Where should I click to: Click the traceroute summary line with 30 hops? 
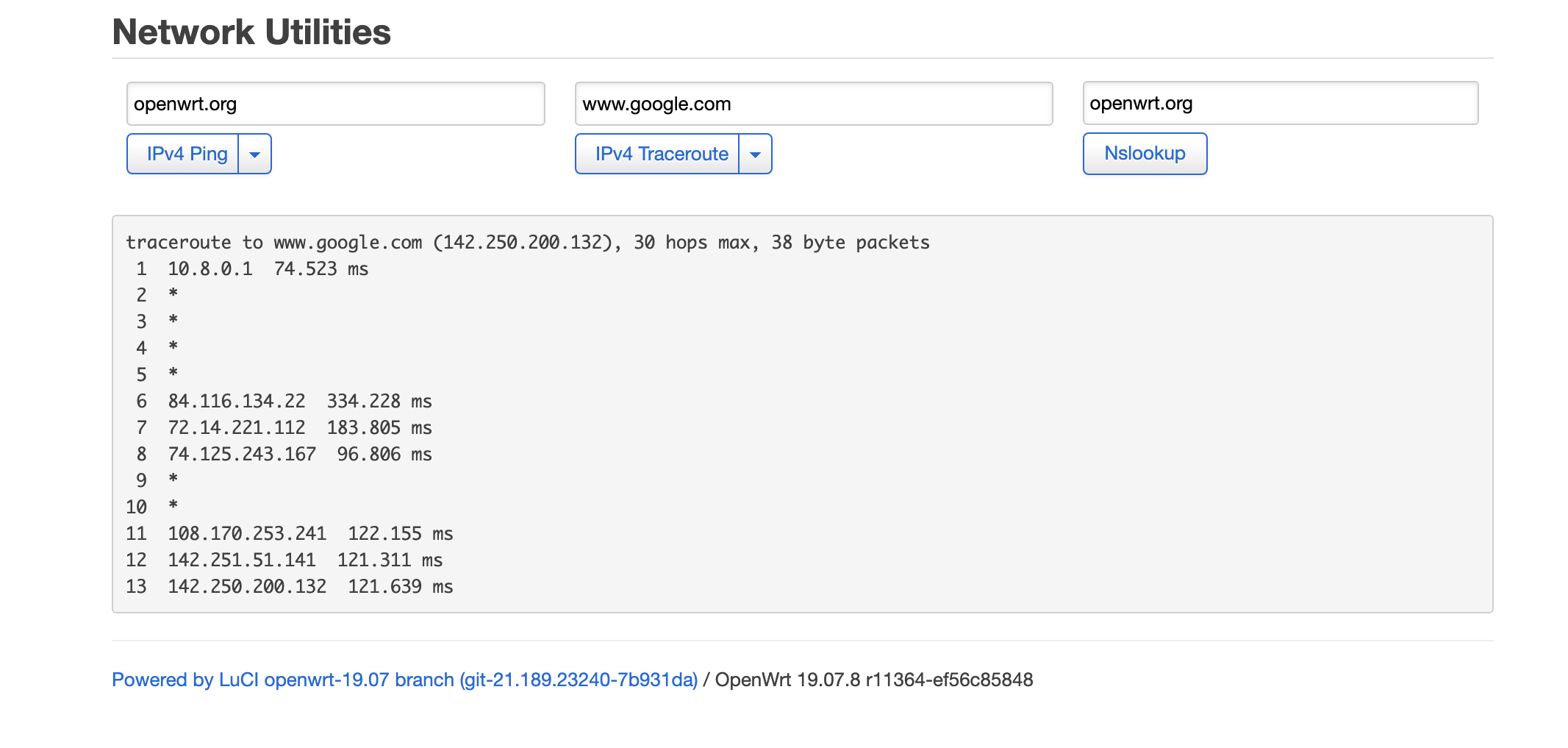(x=527, y=242)
